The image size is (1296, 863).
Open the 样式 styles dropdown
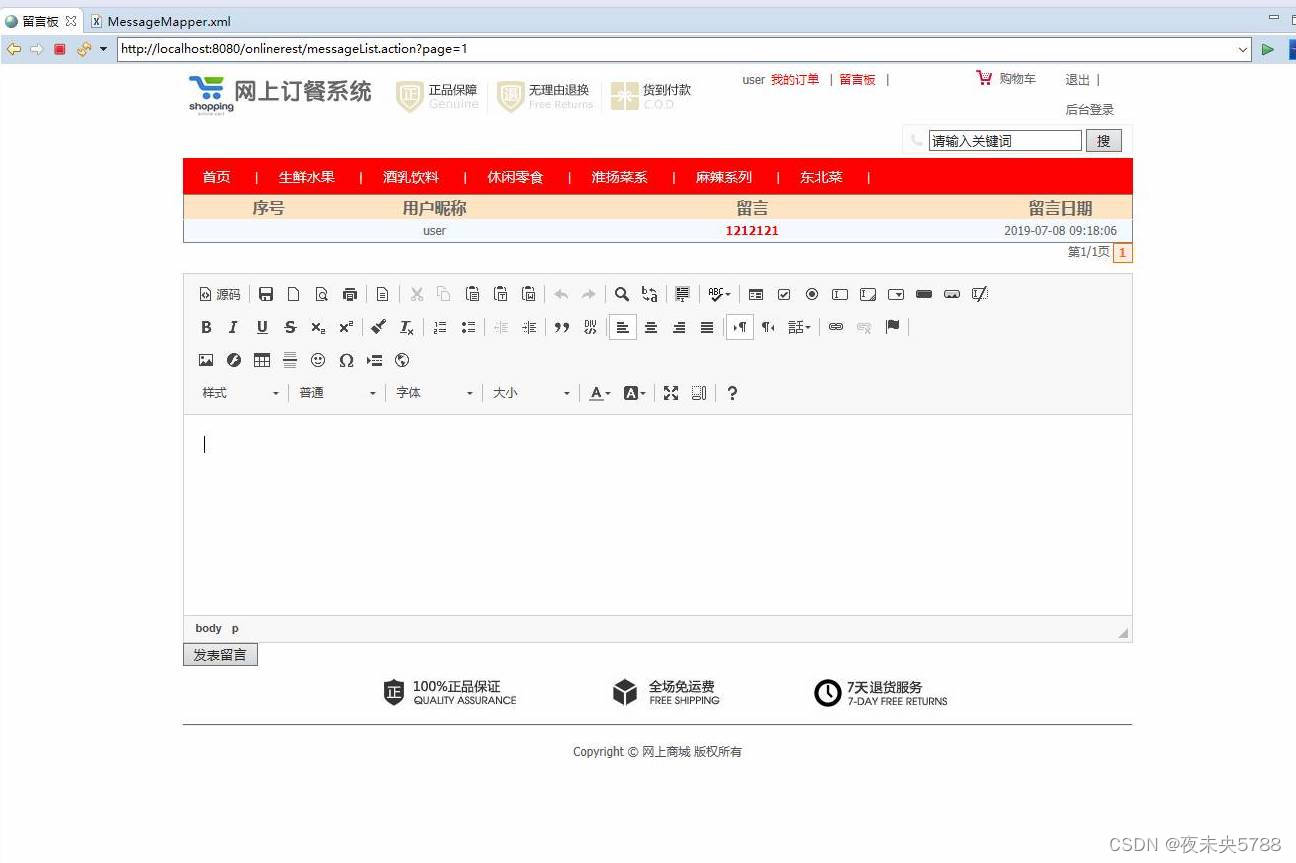241,393
